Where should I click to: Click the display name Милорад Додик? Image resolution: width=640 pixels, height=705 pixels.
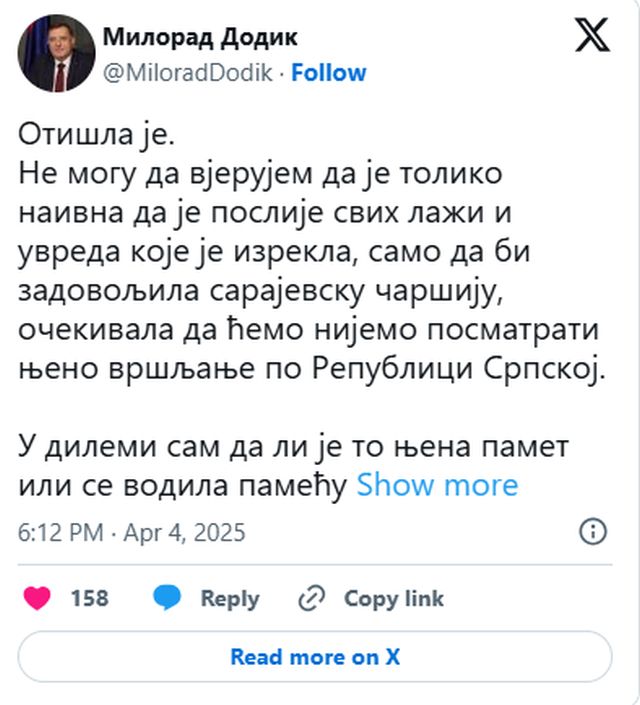tap(199, 38)
